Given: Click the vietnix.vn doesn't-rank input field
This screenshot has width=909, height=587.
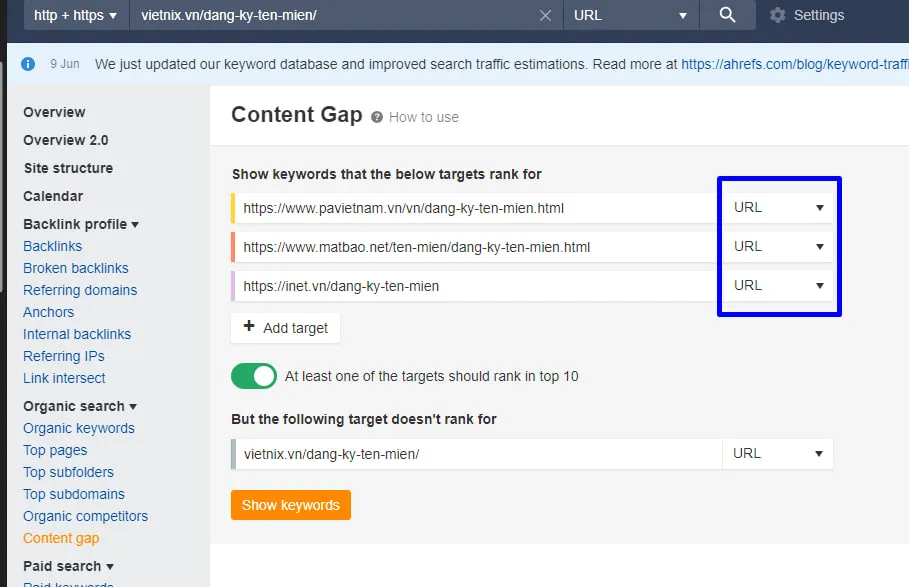Looking at the screenshot, I should 479,454.
